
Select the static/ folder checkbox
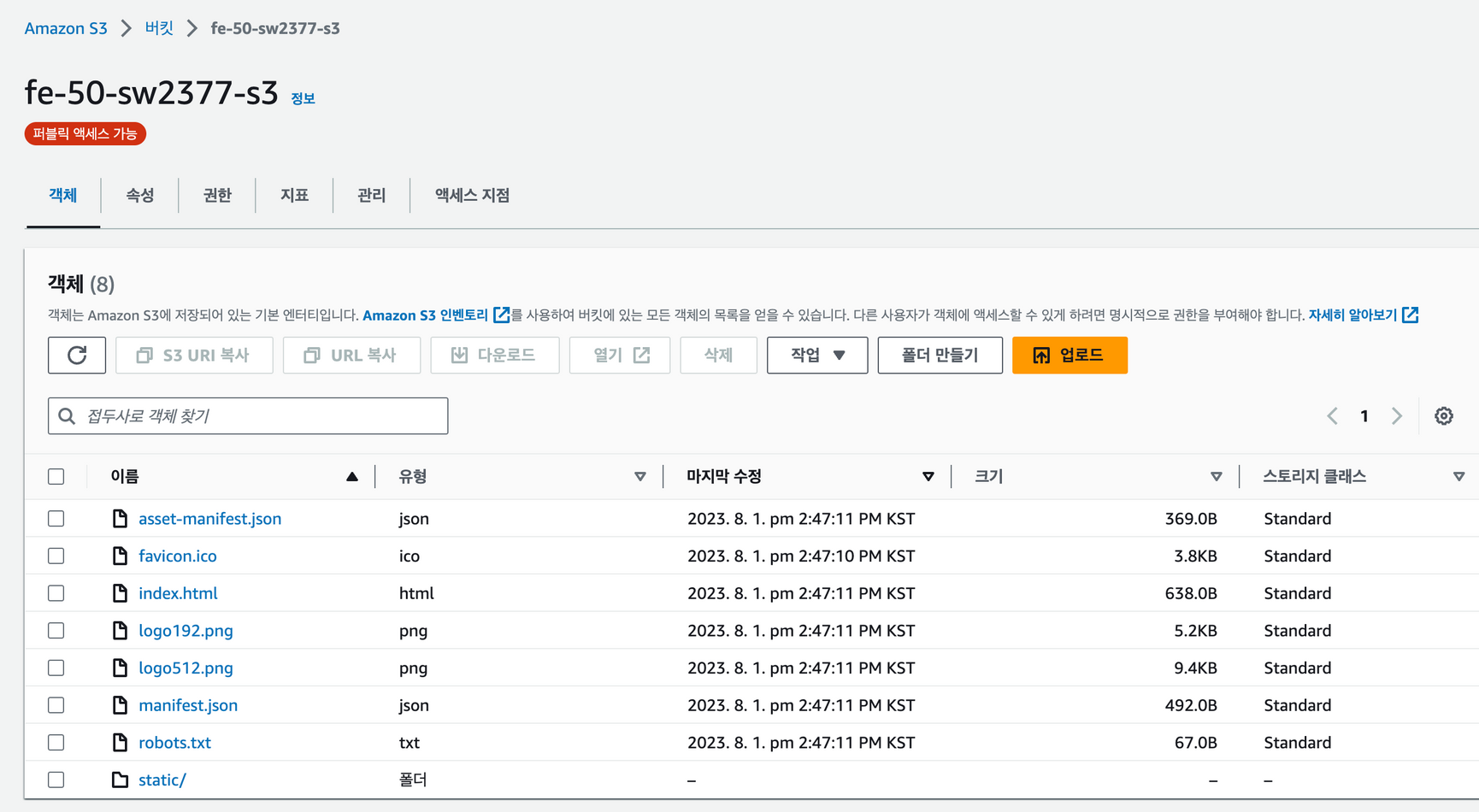click(x=56, y=780)
